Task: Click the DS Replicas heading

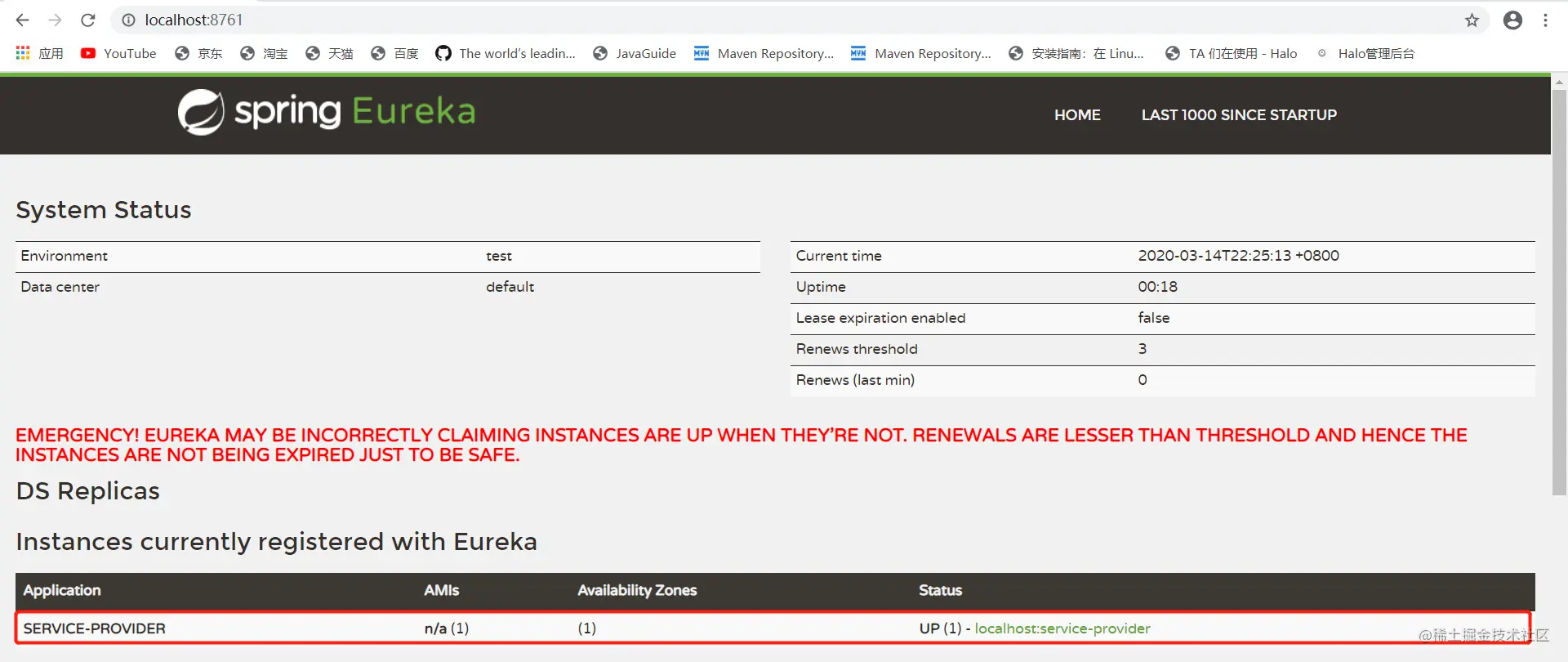Action: pyautogui.click(x=88, y=491)
